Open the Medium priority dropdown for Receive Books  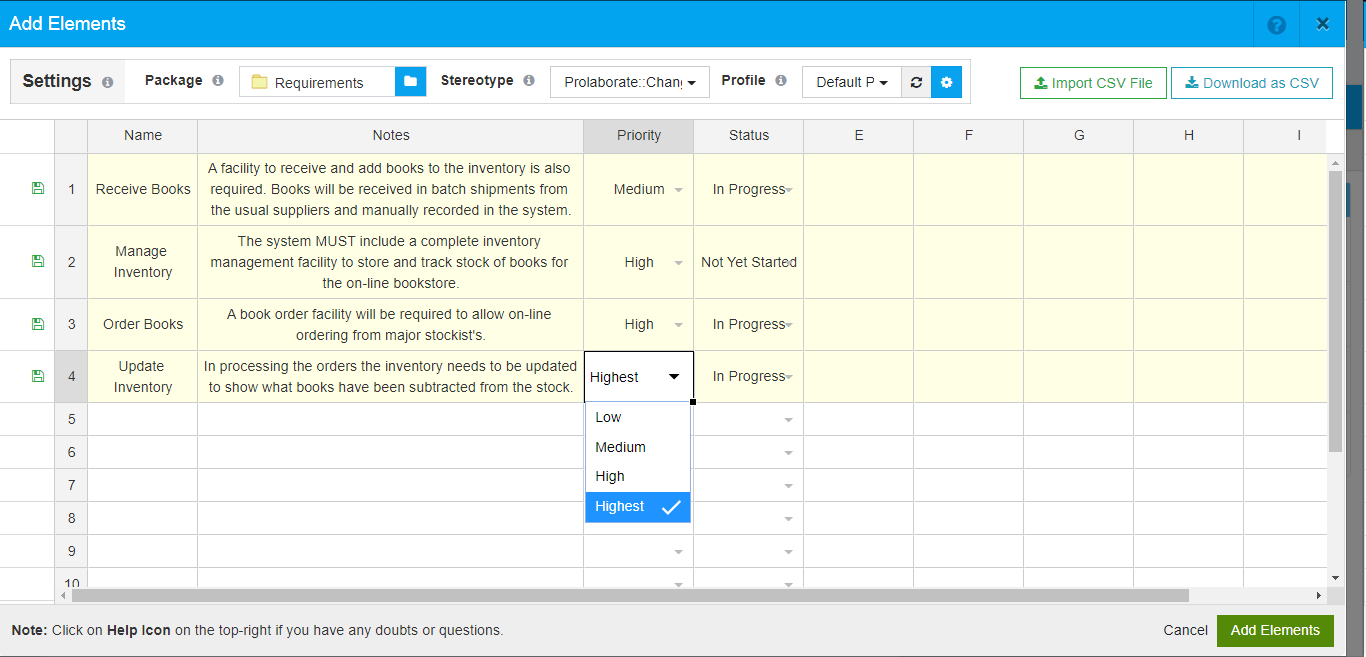(x=678, y=189)
